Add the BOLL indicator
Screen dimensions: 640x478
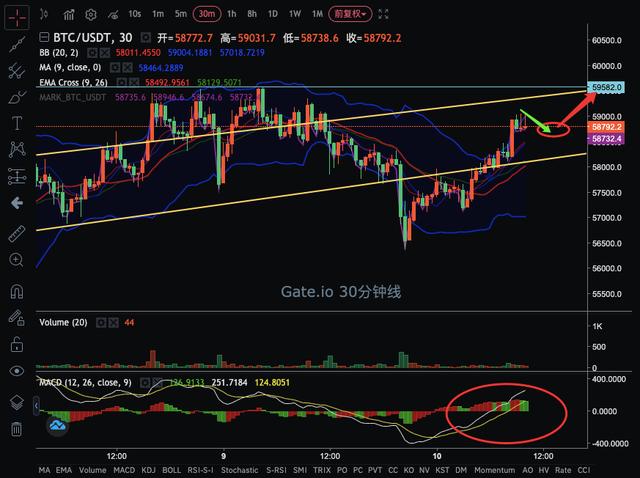(171, 470)
